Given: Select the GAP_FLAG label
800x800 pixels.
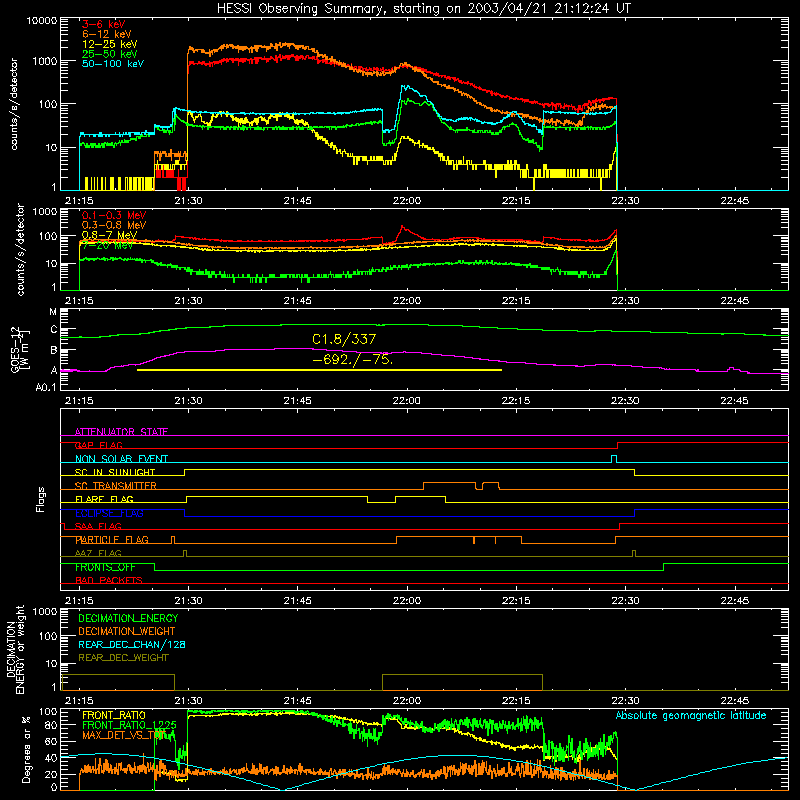Looking at the screenshot, I should click(98, 445).
